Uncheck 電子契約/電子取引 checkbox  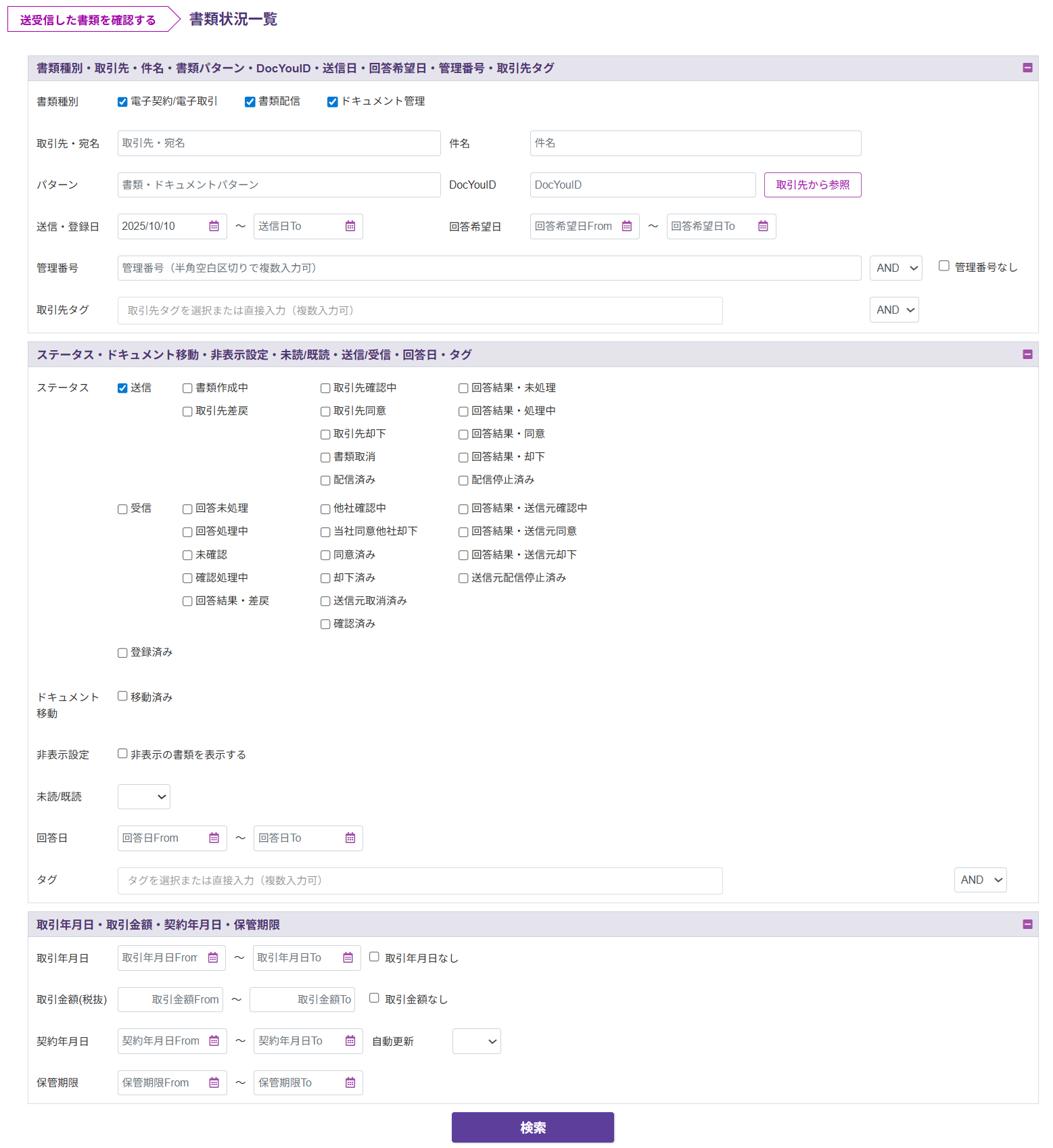[x=122, y=102]
